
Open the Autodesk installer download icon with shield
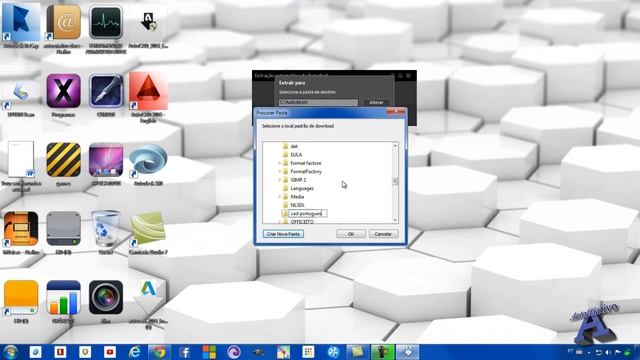tap(148, 22)
